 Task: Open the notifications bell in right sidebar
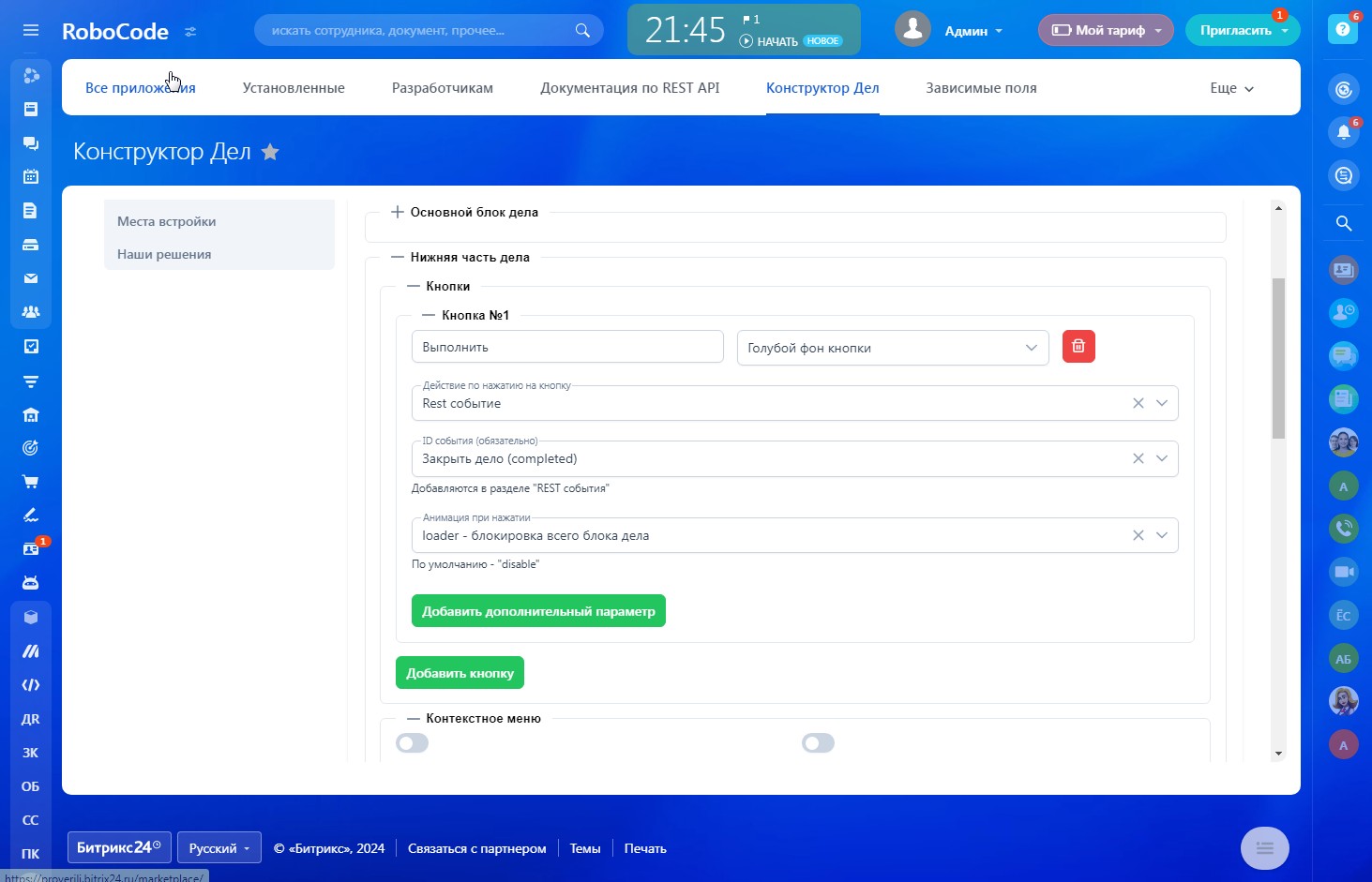click(x=1344, y=132)
